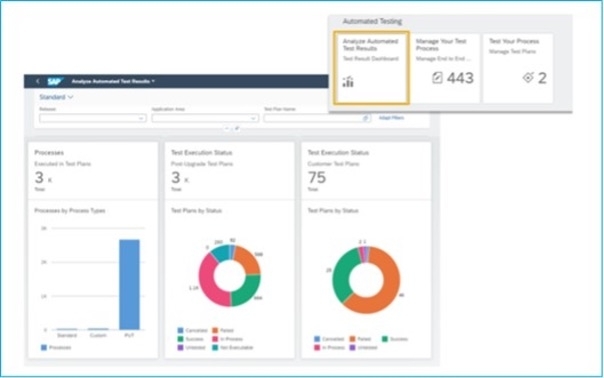The height and width of the screenshot is (378, 604).
Task: Click the Standard label on the bar chart axis
Action: click(67, 336)
